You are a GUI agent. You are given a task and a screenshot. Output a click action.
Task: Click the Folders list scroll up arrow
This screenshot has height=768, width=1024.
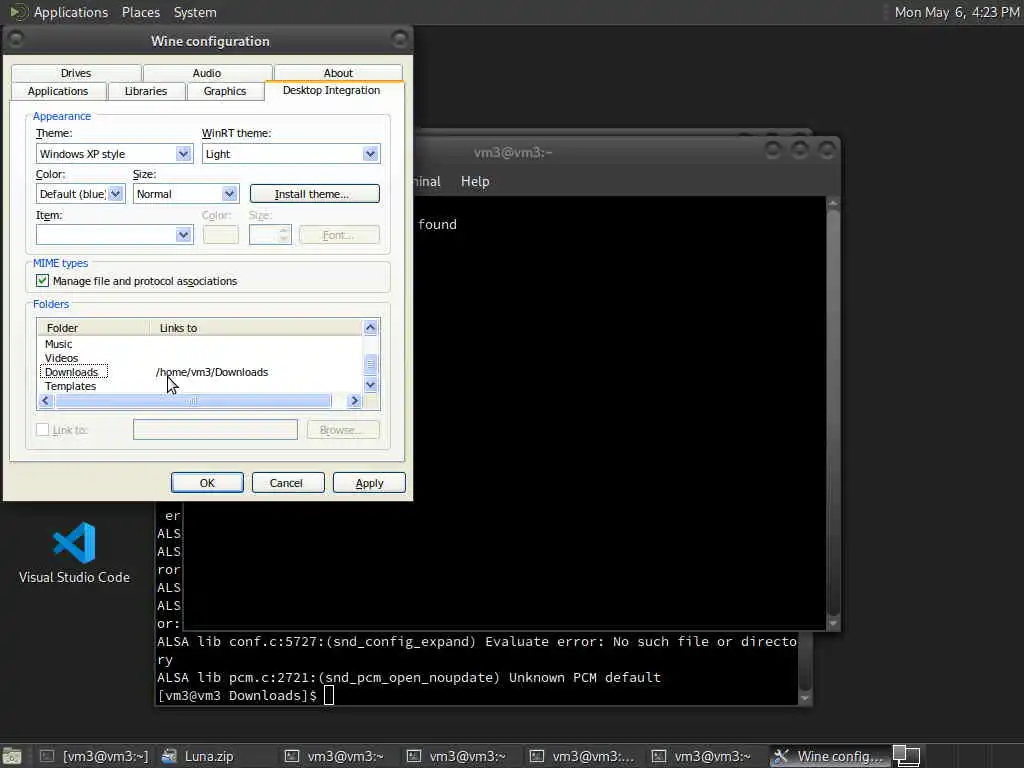coord(370,327)
